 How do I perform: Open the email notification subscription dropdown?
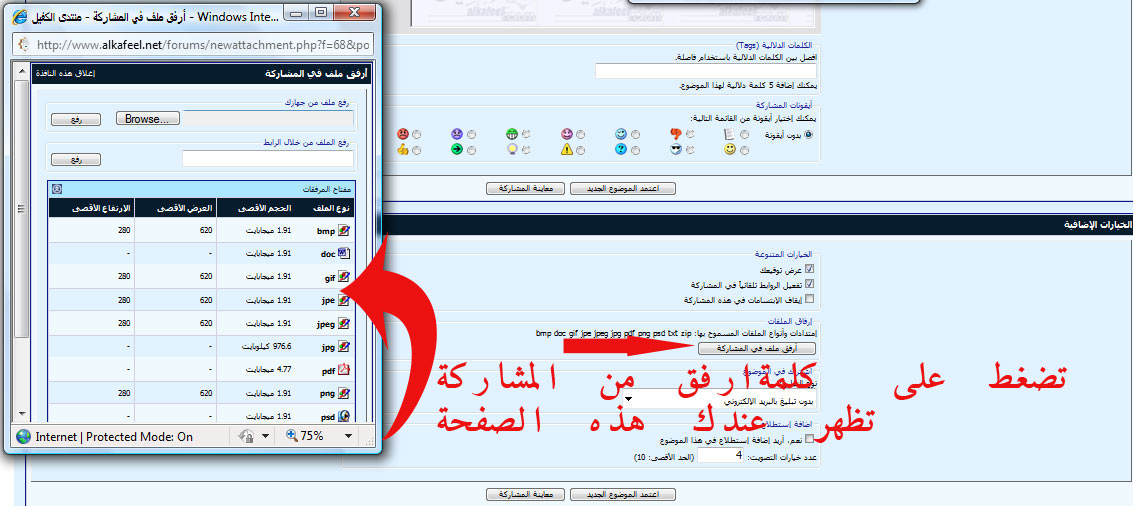[641, 398]
